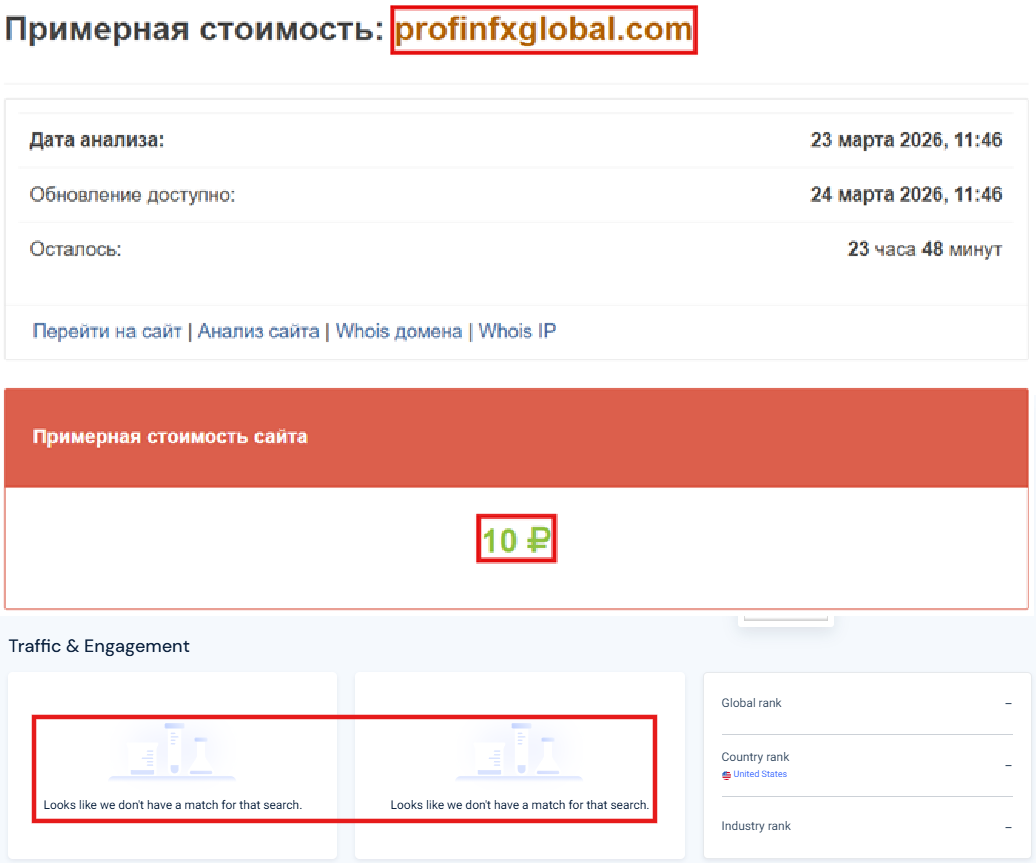Select the highlighted profinfxglobal.com domain name
1036x863 pixels.
543,30
